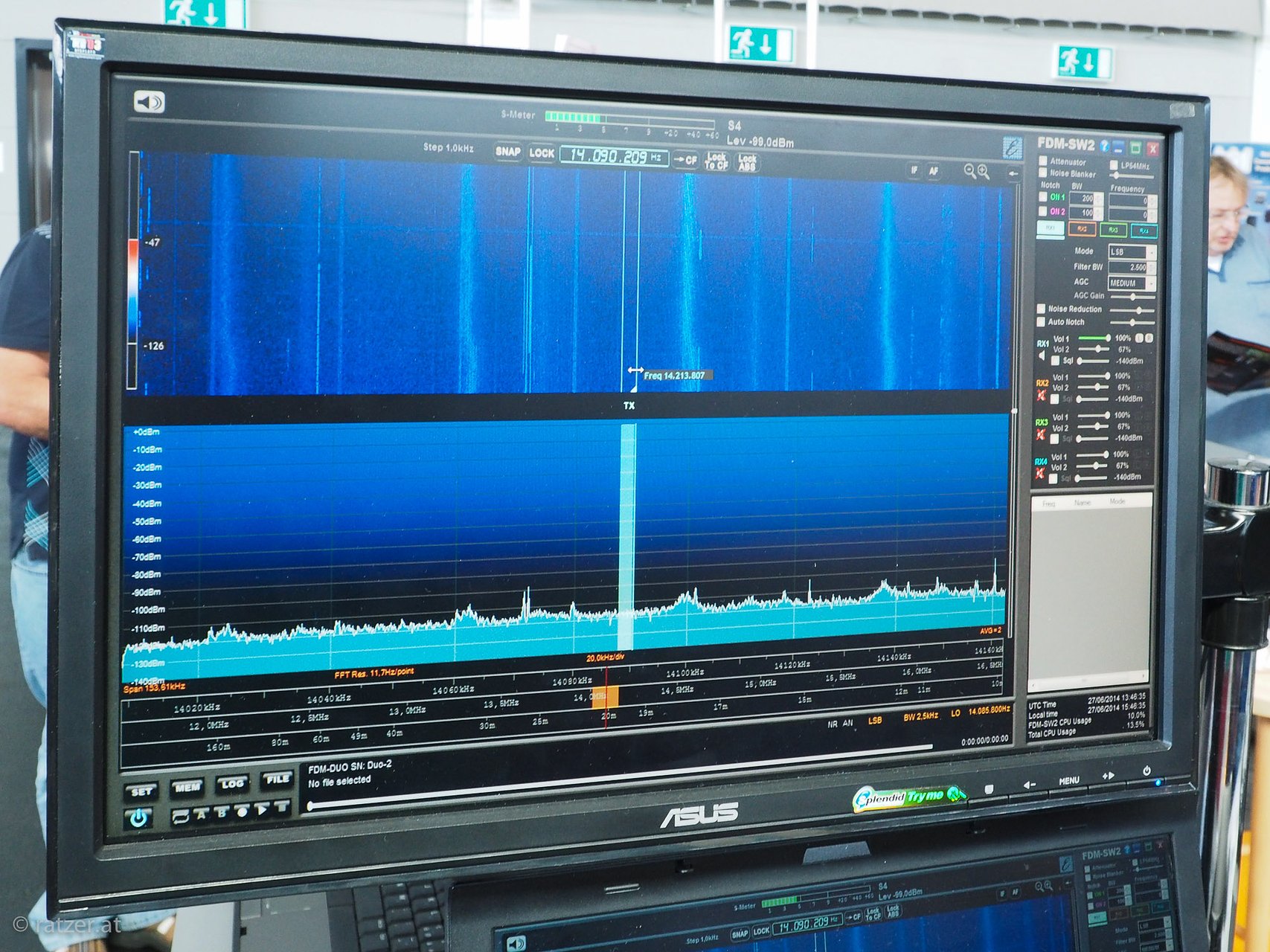This screenshot has width=1270, height=952.
Task: Click the loop playback icon
Action: pyautogui.click(x=180, y=816)
